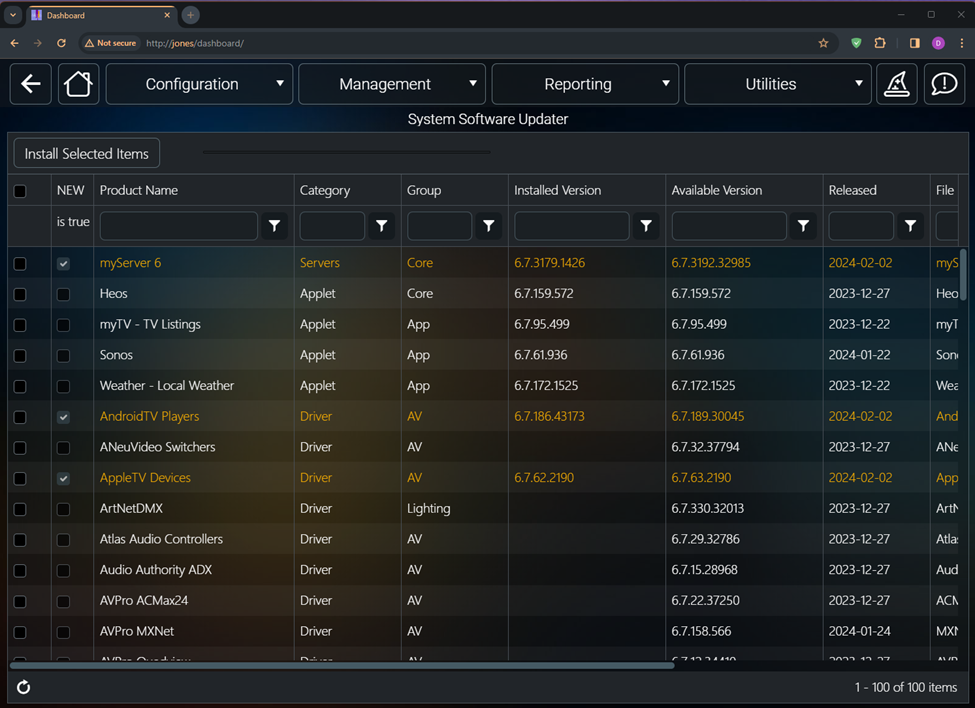Open the browser profile avatar
The height and width of the screenshot is (708, 975).
coord(938,43)
